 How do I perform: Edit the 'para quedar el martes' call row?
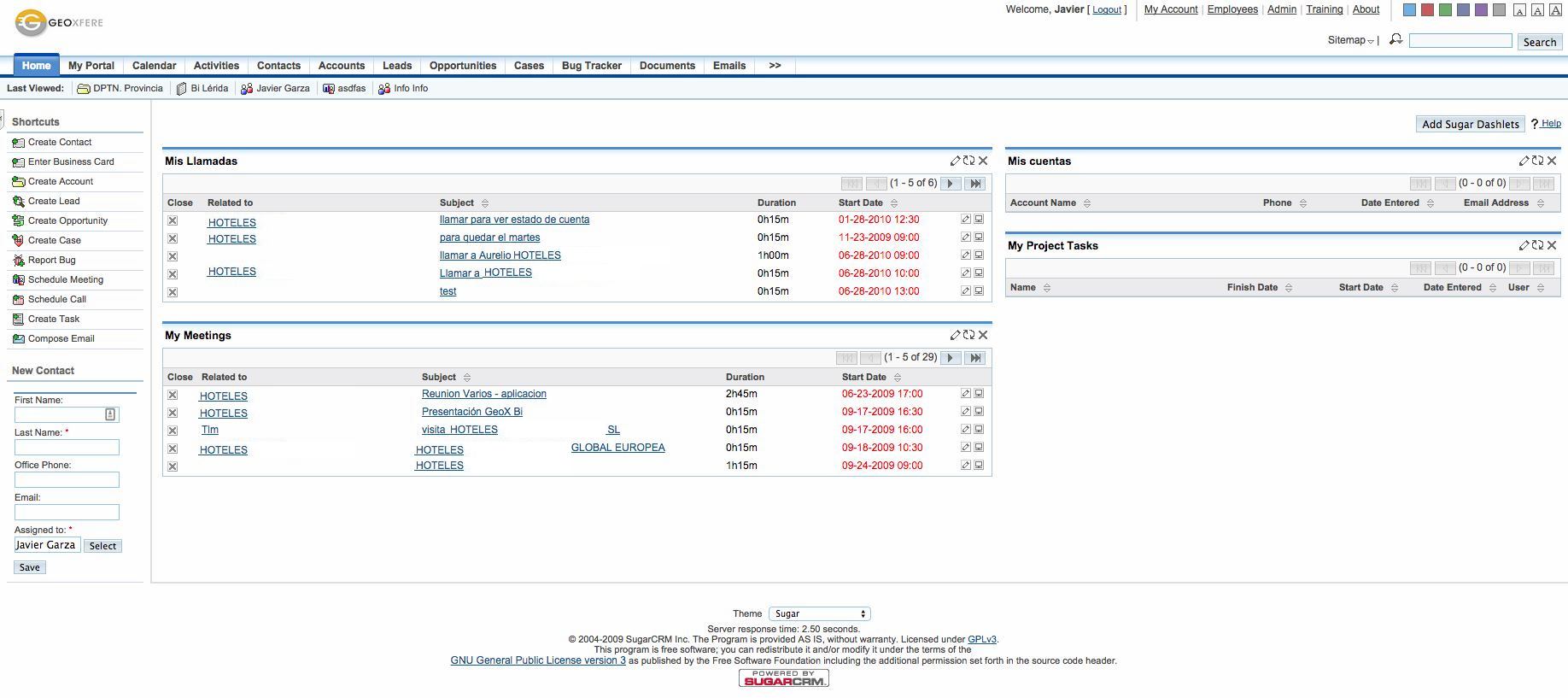click(x=965, y=238)
